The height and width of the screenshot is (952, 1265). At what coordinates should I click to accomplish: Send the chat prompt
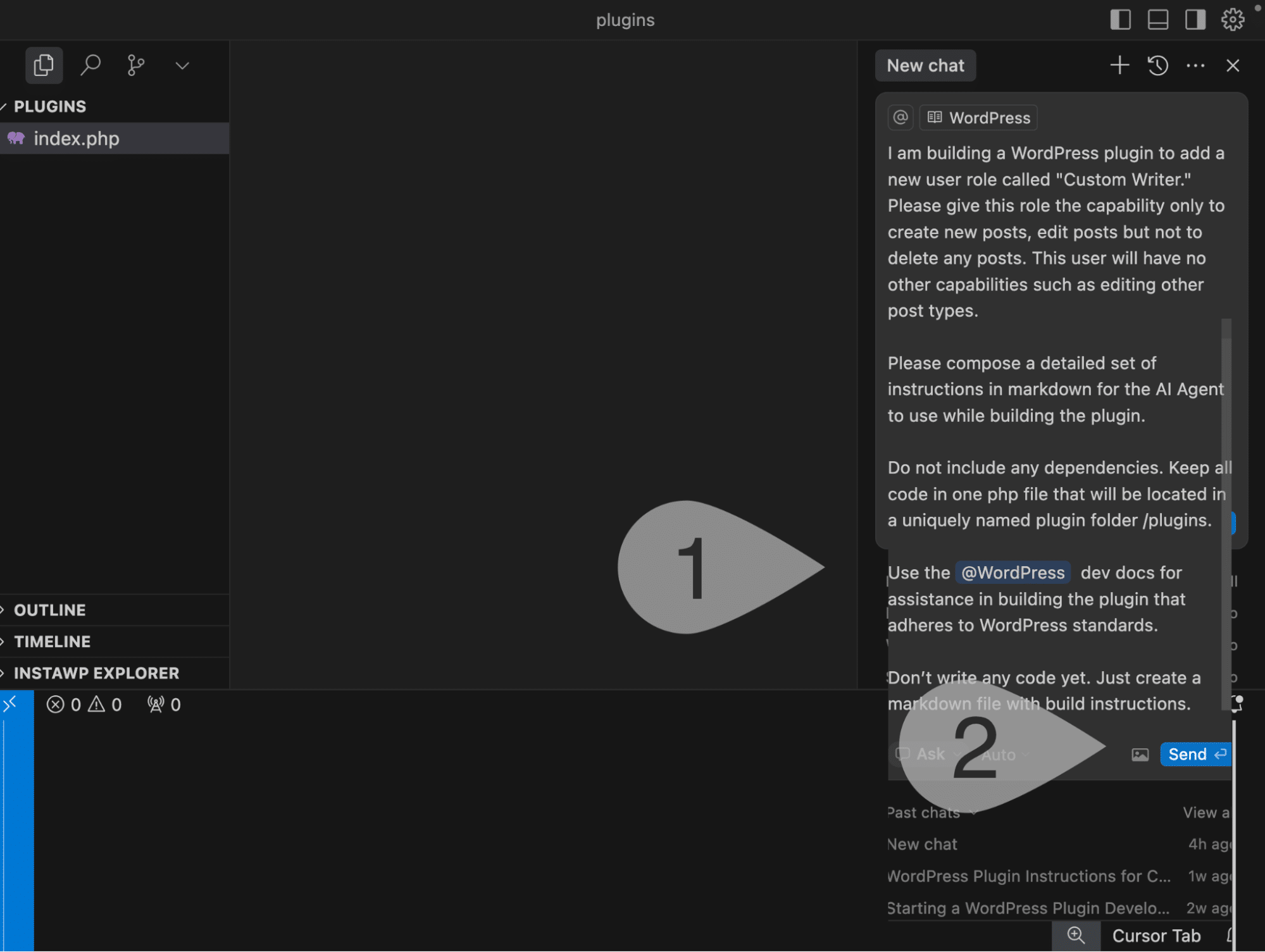pyautogui.click(x=1196, y=754)
